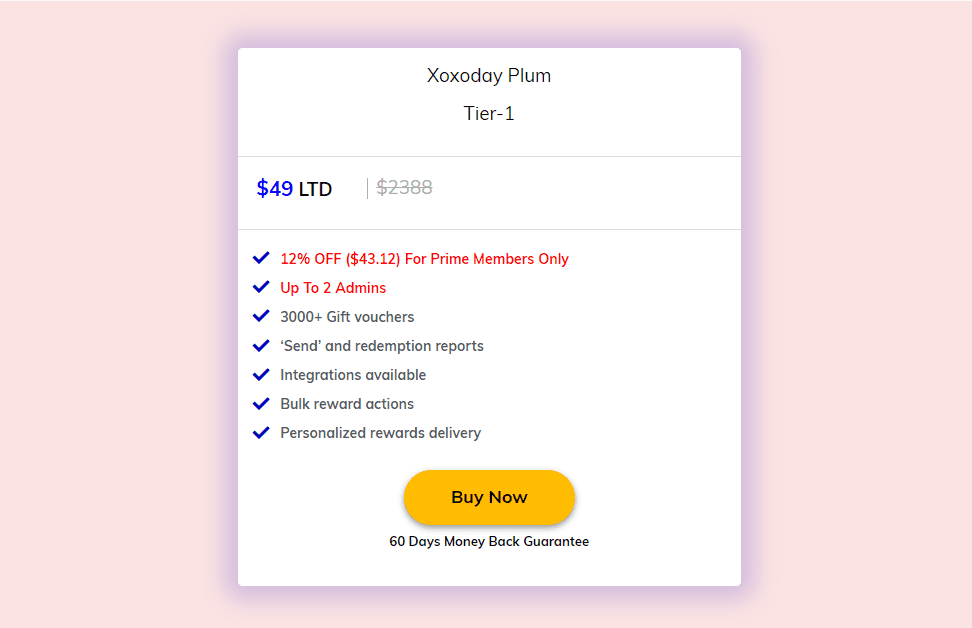Select the 3000+ Gift vouchers feature
This screenshot has width=972, height=628.
coord(347,316)
